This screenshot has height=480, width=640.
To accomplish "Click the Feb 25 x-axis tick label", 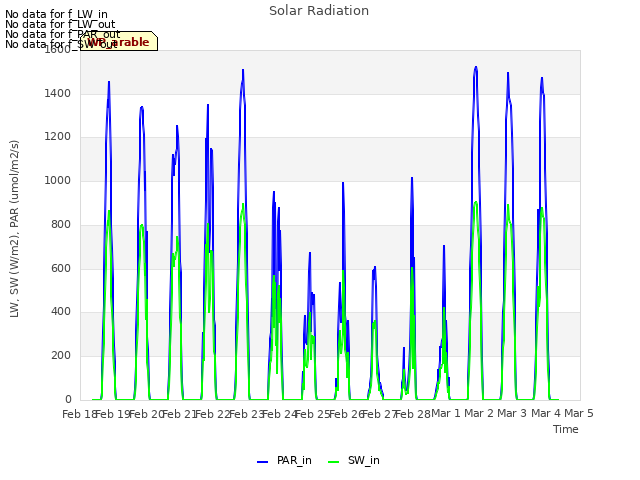I will click(312, 414).
